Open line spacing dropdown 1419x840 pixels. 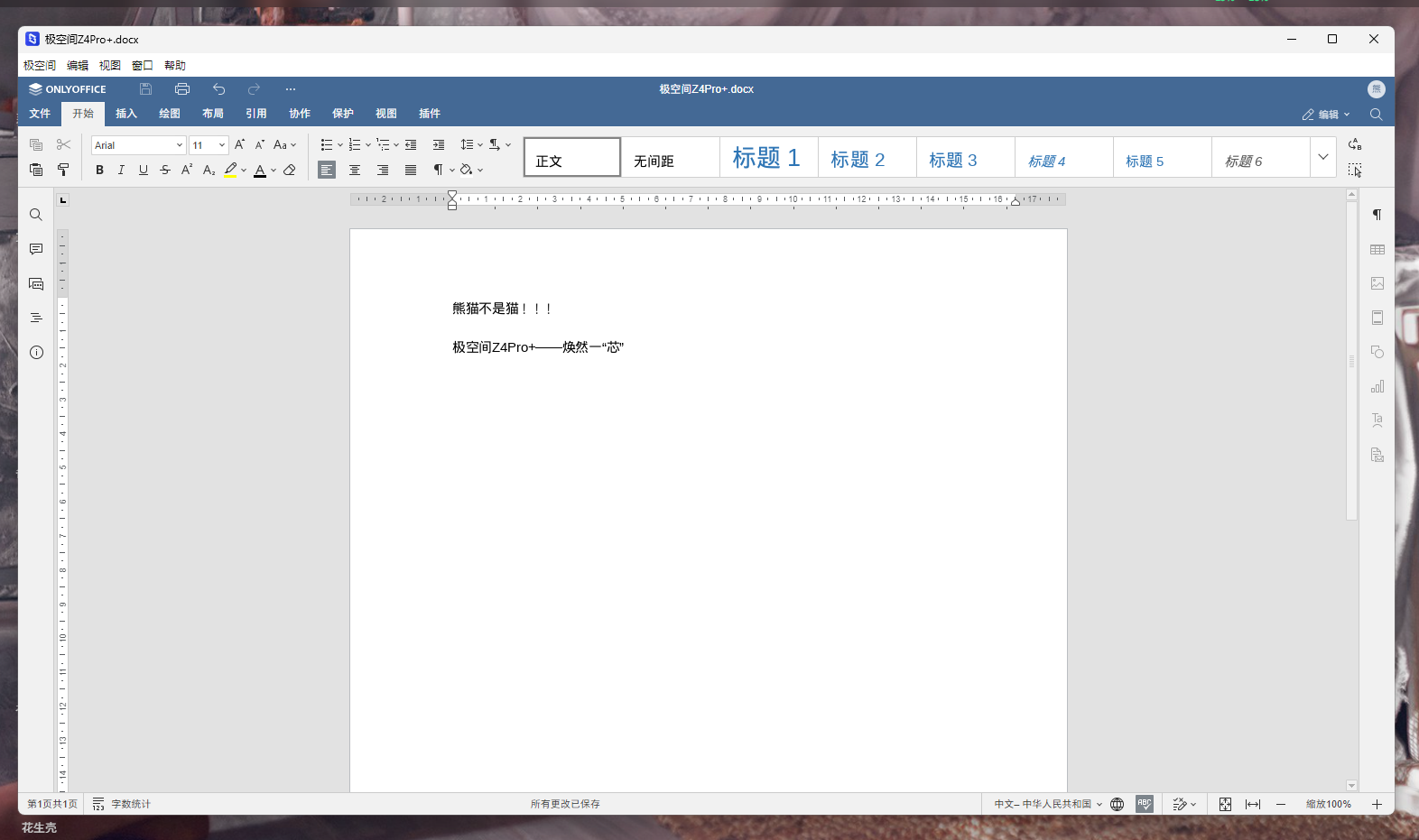click(x=471, y=144)
